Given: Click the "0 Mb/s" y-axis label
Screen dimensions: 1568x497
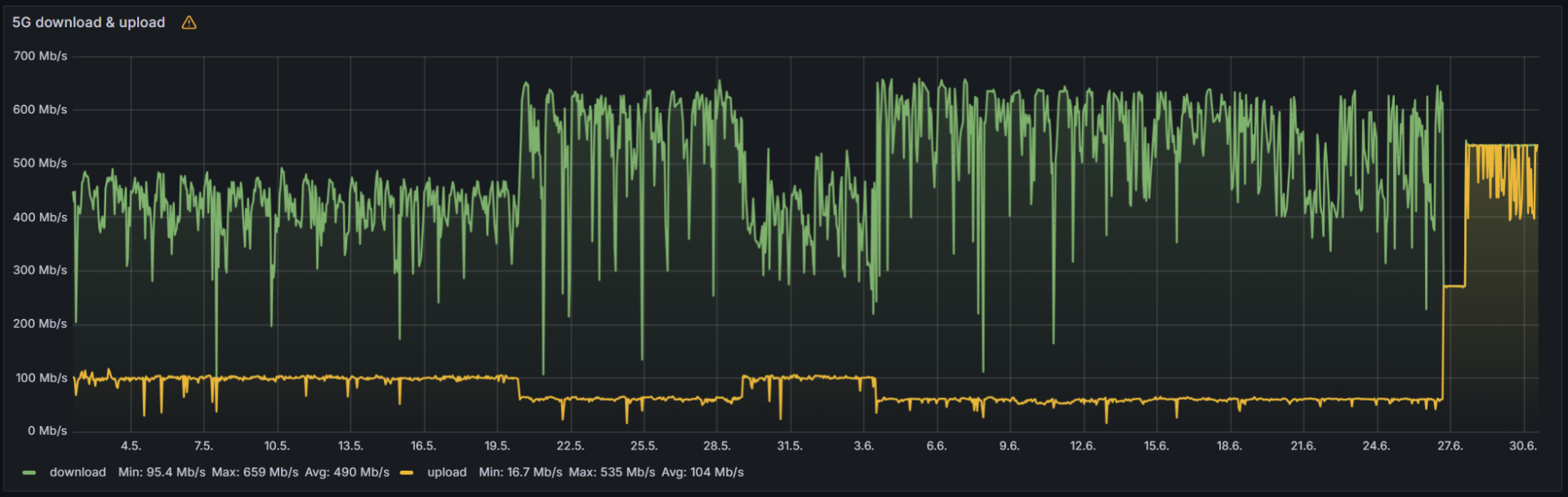Looking at the screenshot, I should 47,431.
